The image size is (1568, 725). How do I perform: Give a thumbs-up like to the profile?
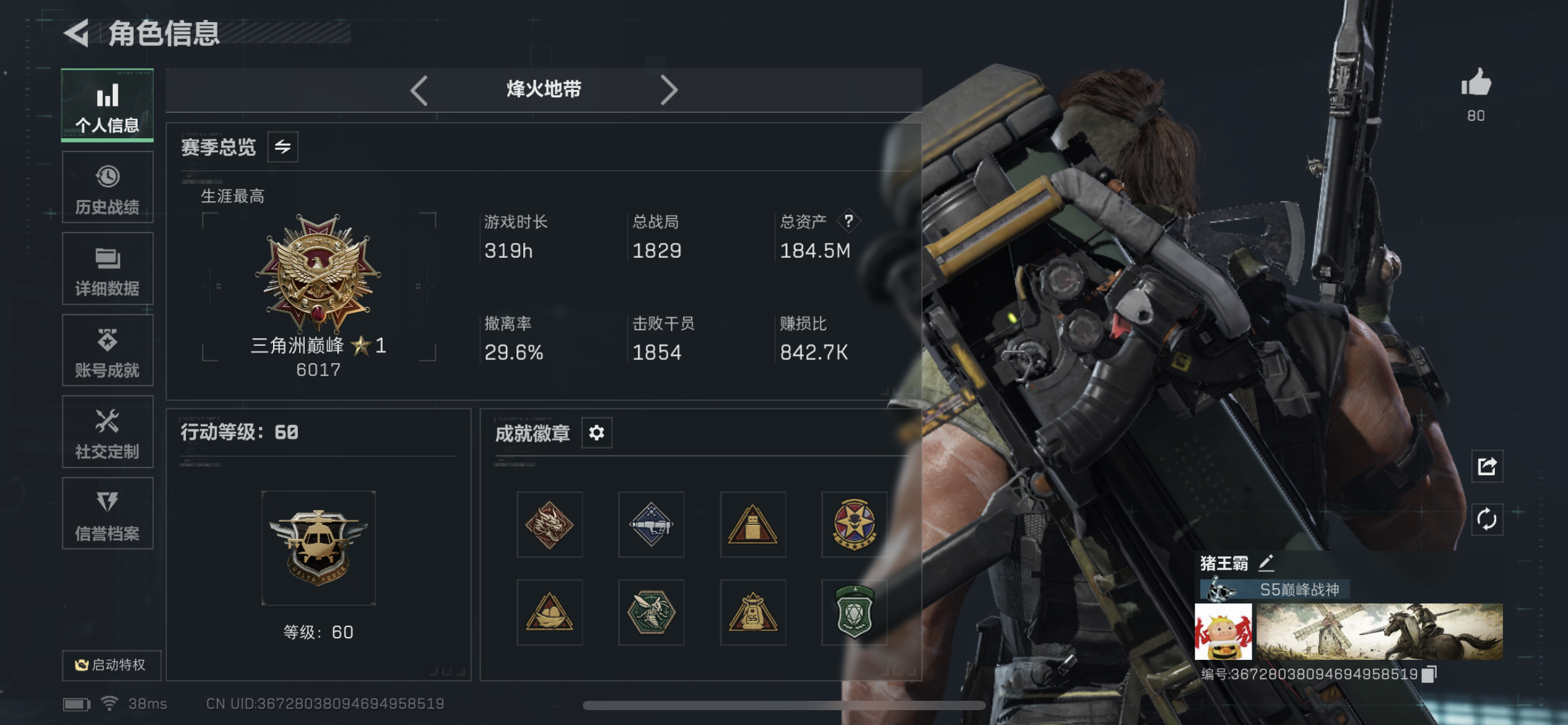tap(1476, 82)
